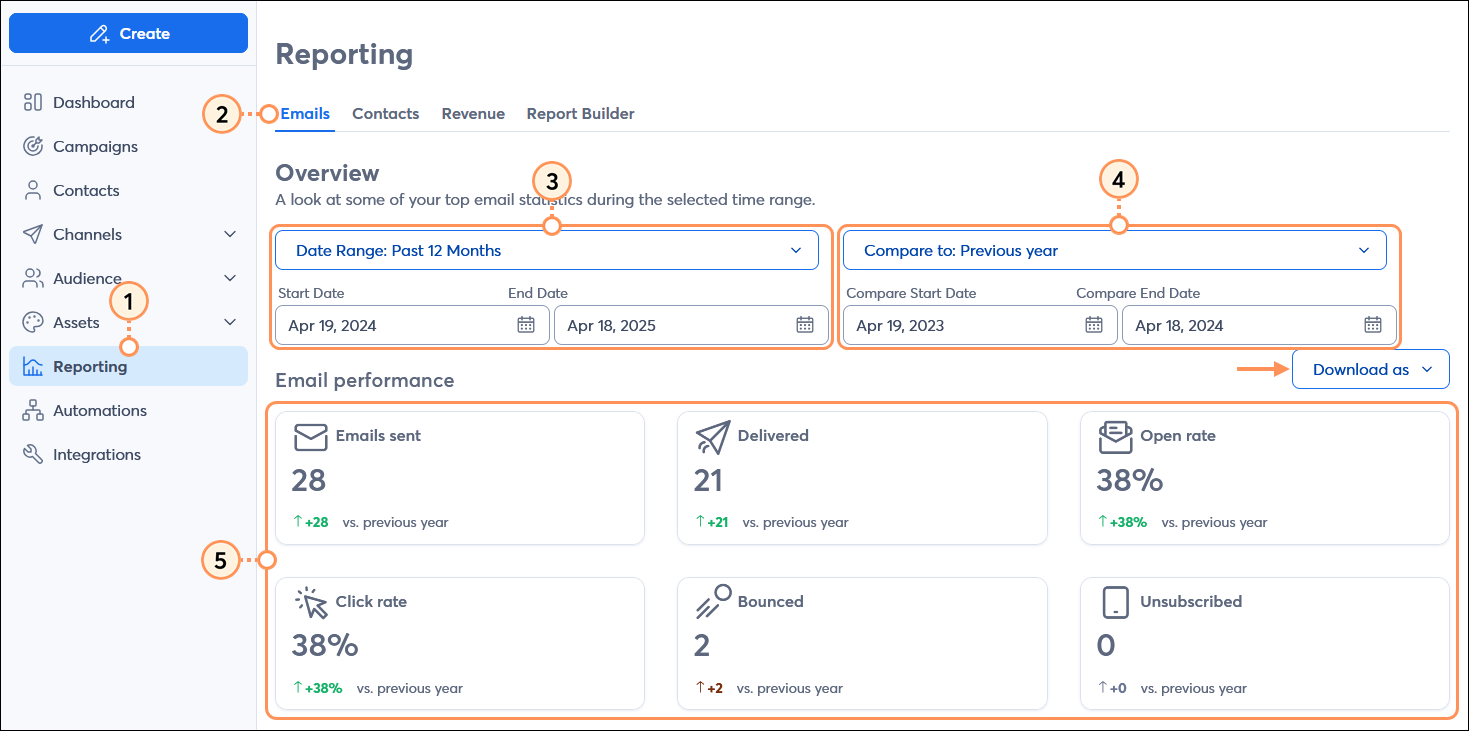Open the Report Builder tab

click(x=580, y=113)
